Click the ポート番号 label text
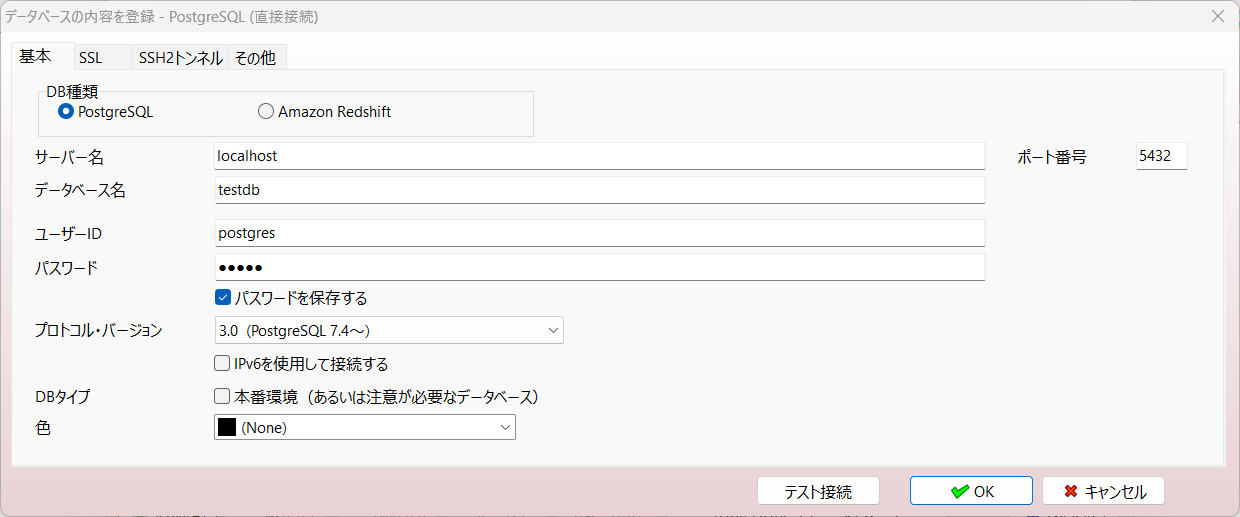 pos(1052,157)
